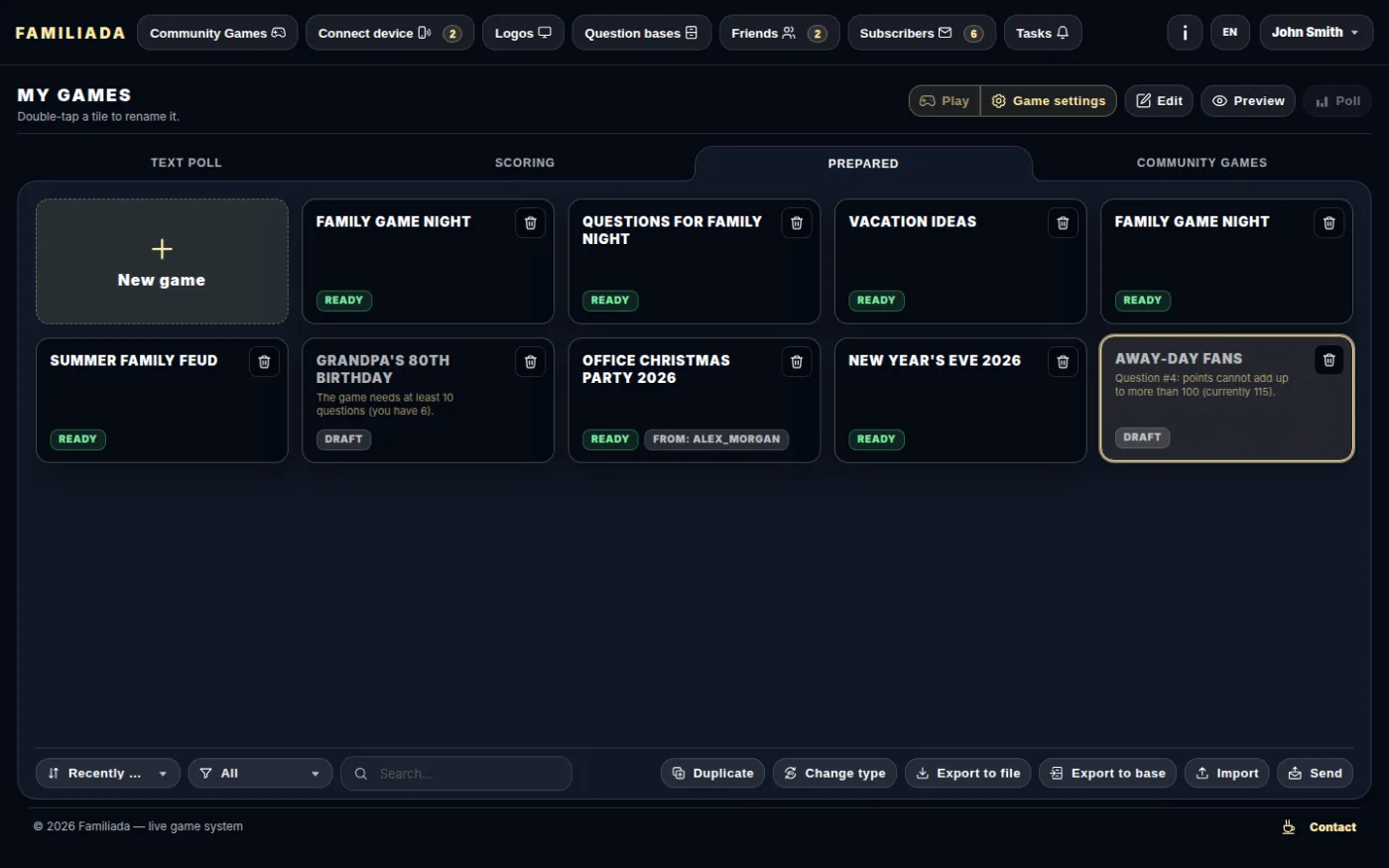Click the 'FROM: ALEX_MORGAN' badge
Viewport: 1389px width, 868px height.
point(716,439)
